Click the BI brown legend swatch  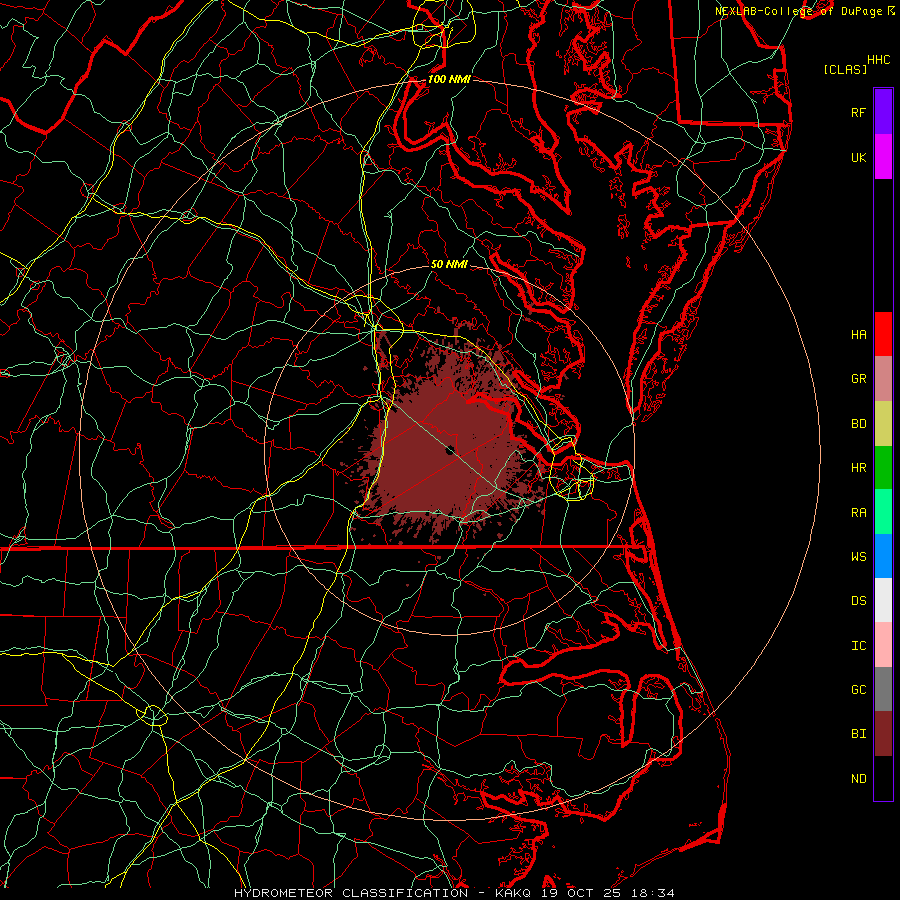pos(883,734)
